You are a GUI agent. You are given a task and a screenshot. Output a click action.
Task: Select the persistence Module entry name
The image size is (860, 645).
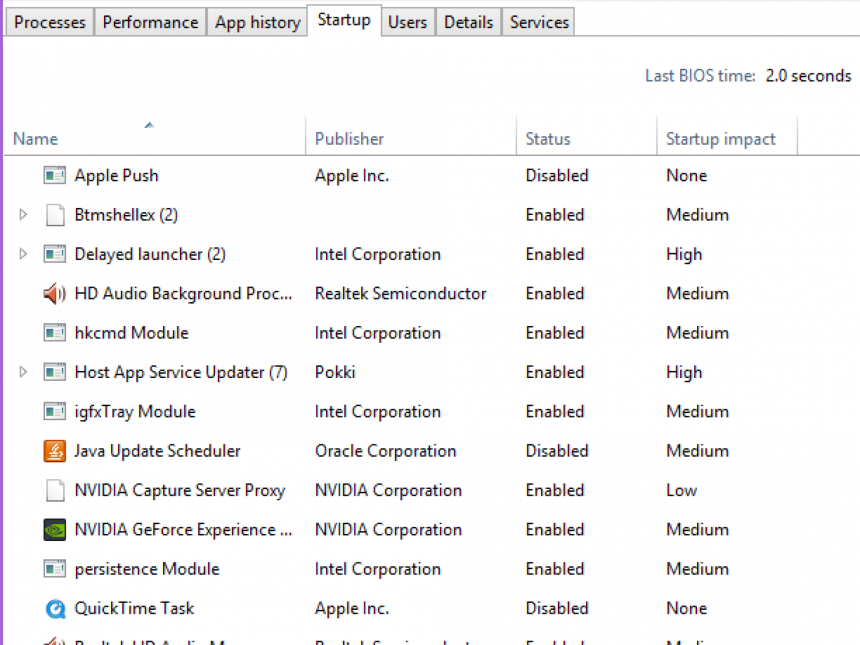coord(147,569)
